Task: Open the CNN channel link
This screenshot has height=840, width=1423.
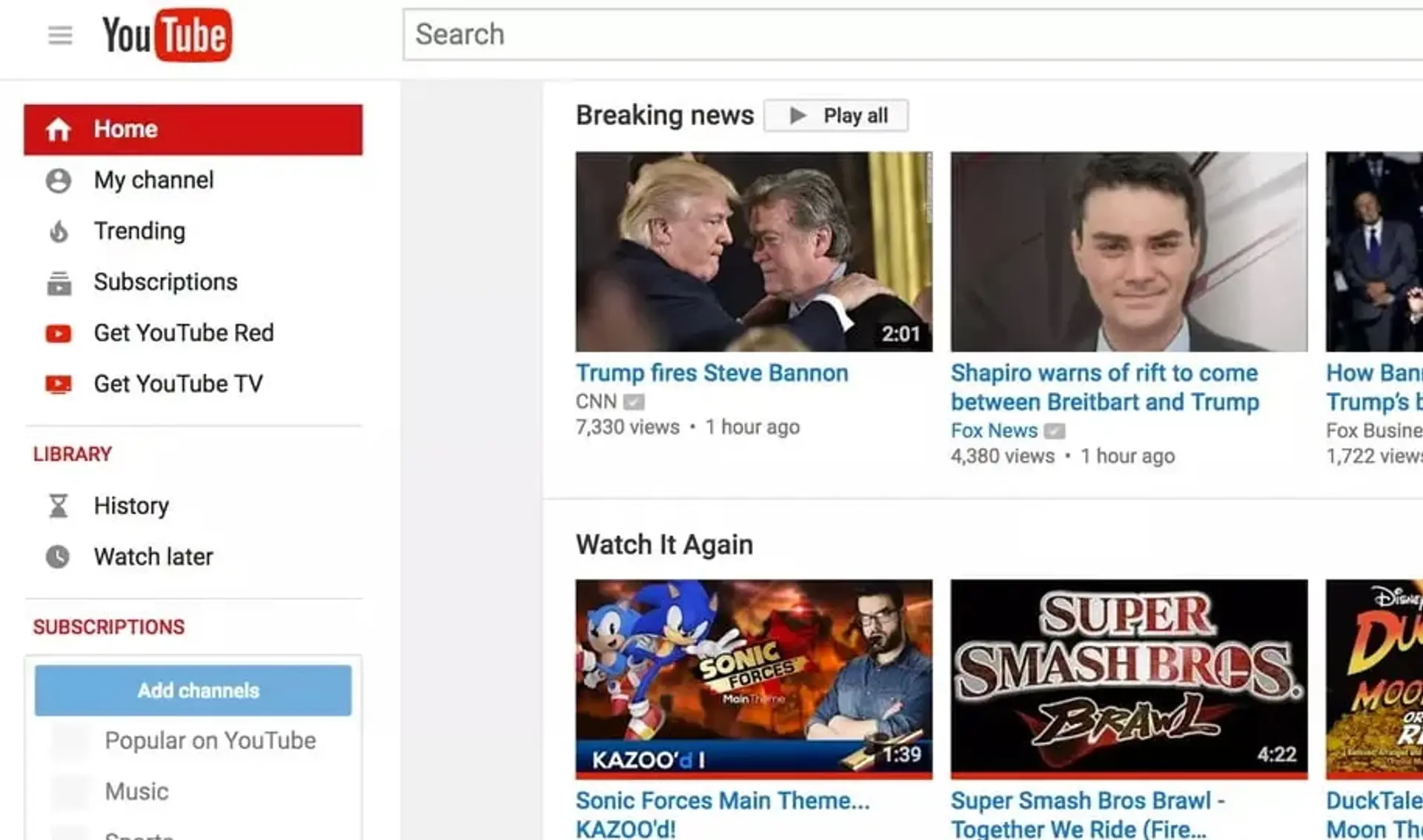Action: pyautogui.click(x=596, y=401)
